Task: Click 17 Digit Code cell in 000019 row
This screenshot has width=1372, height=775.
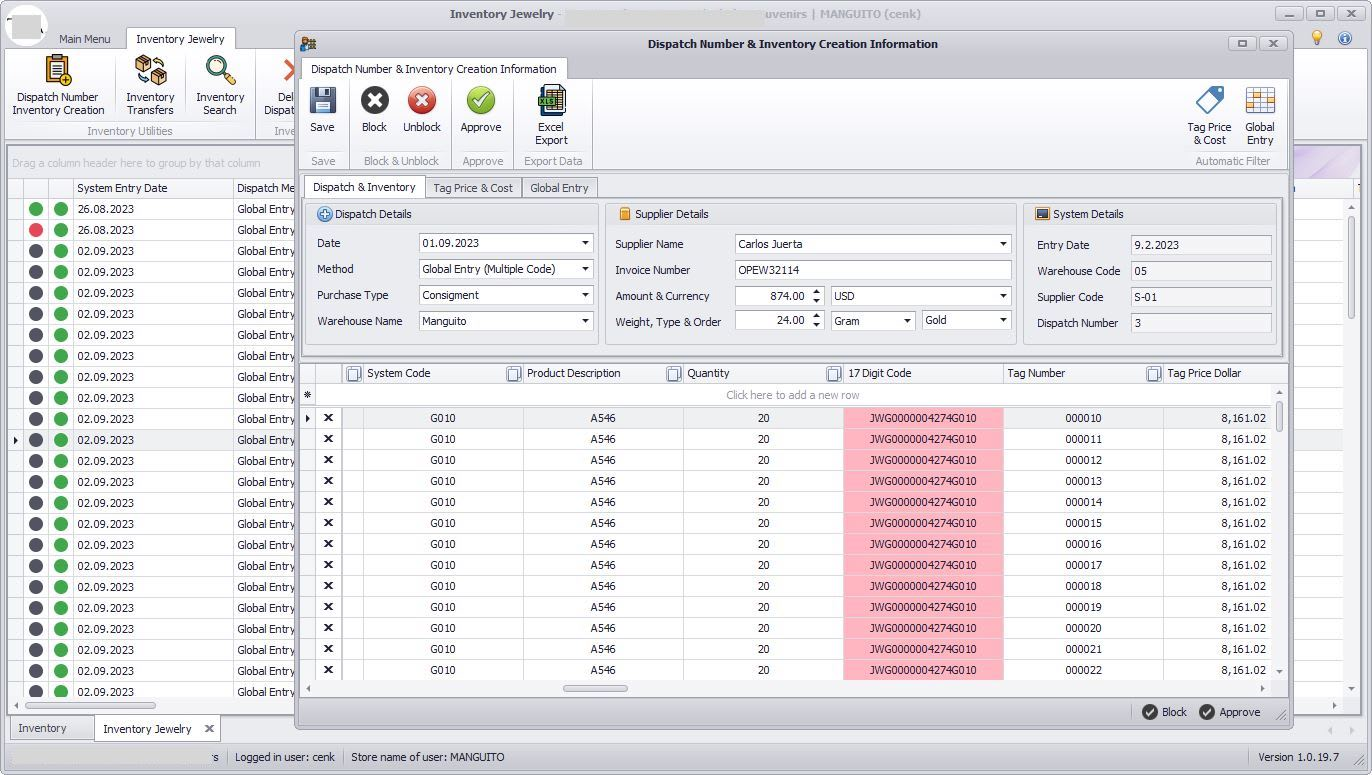Action: 923,607
